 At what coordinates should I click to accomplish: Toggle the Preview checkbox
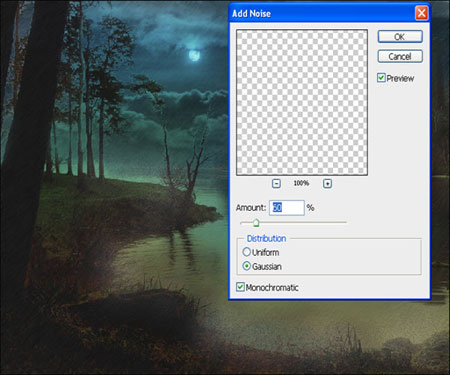[x=381, y=78]
